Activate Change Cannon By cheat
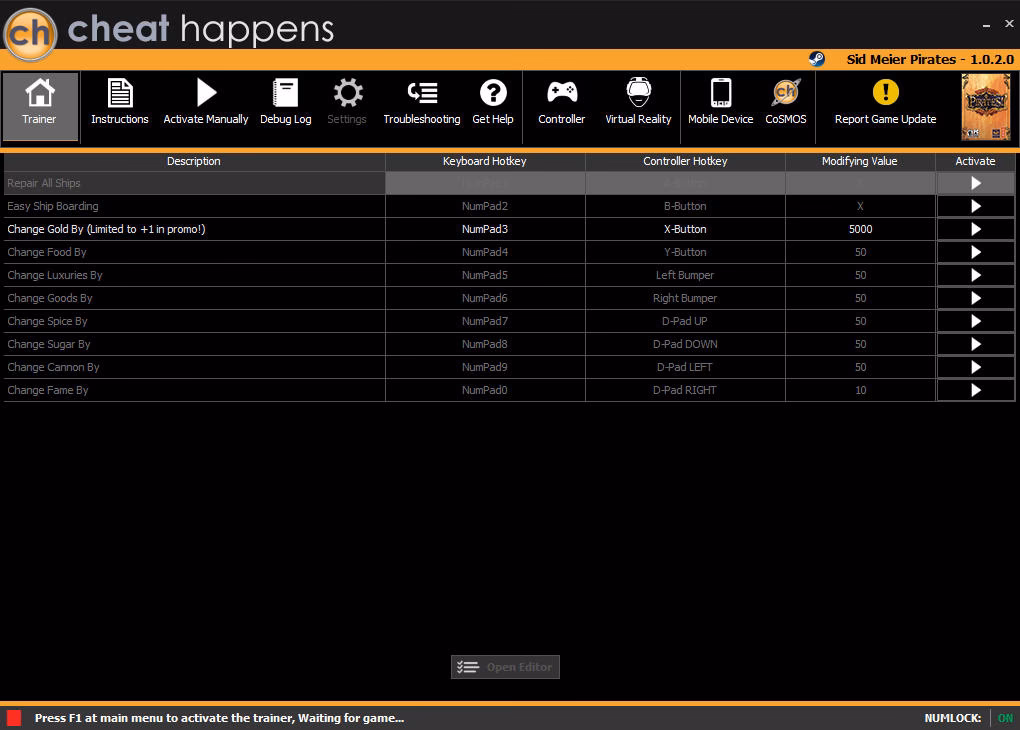Screen dimensions: 1020x730 976,367
